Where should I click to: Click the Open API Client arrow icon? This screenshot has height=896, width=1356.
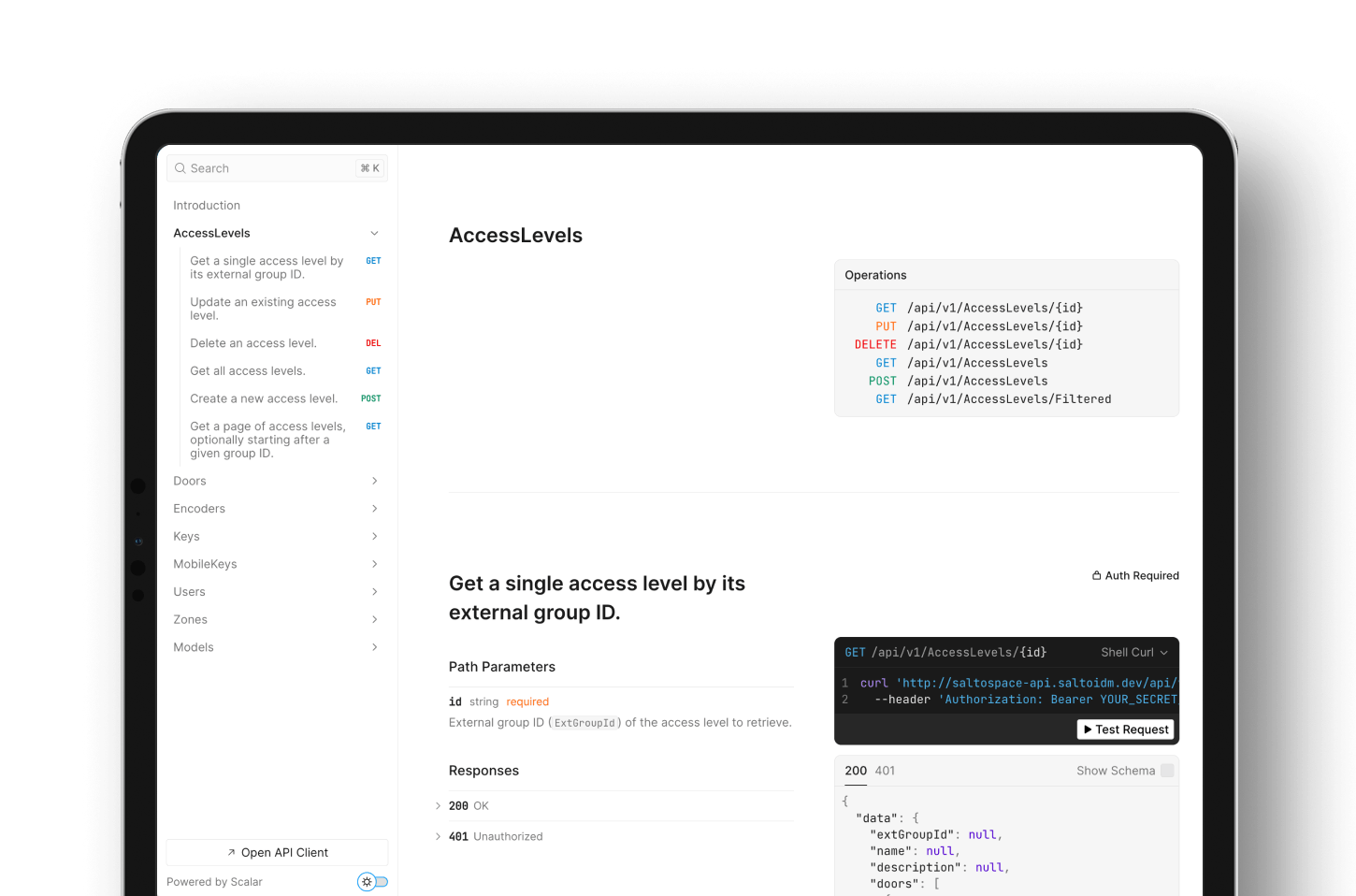pyautogui.click(x=231, y=853)
